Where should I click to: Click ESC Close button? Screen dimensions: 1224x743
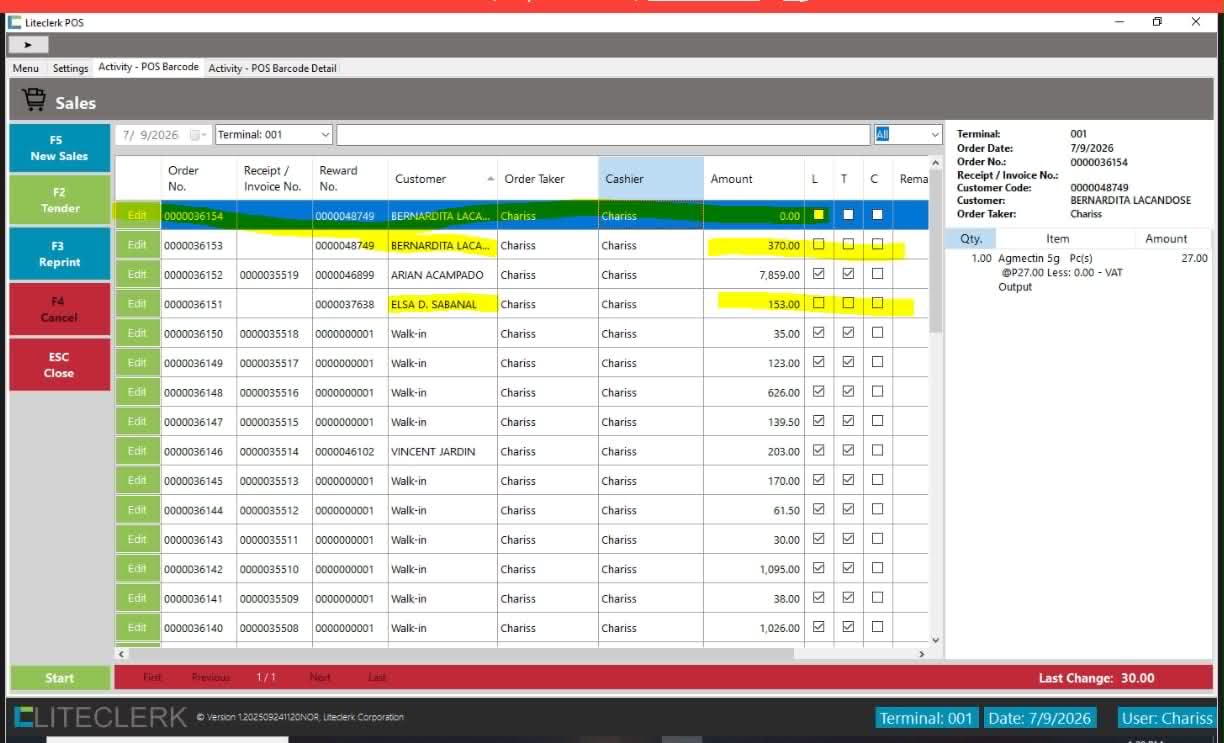click(x=59, y=364)
